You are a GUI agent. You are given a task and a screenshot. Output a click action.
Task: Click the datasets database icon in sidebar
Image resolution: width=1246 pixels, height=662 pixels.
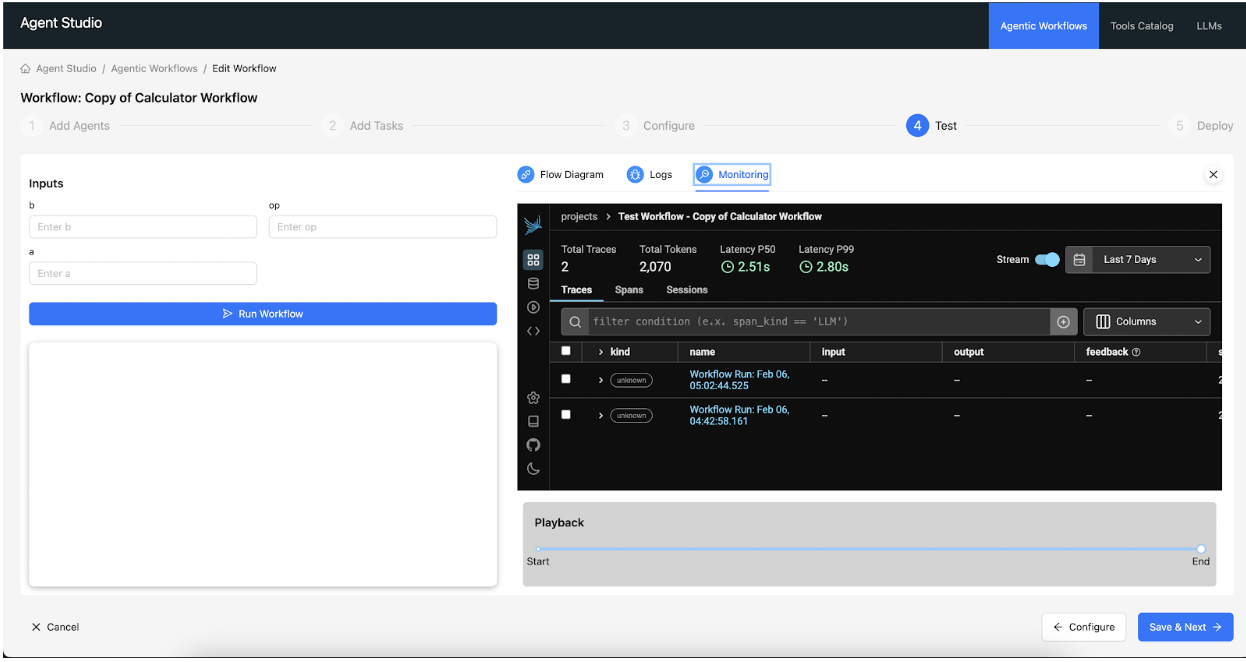(x=533, y=284)
